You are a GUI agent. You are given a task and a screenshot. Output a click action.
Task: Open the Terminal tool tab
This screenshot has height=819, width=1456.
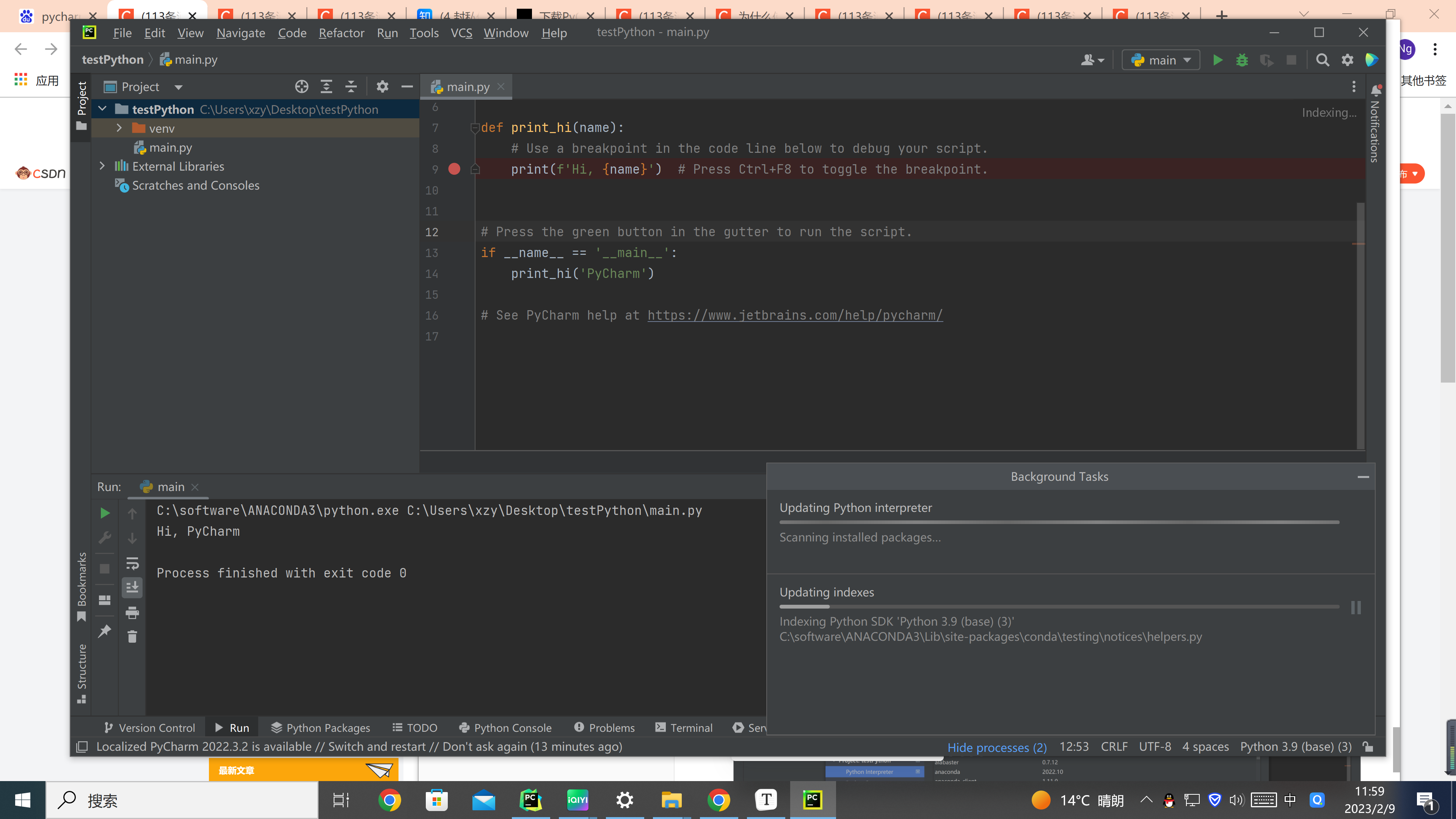[x=684, y=728]
